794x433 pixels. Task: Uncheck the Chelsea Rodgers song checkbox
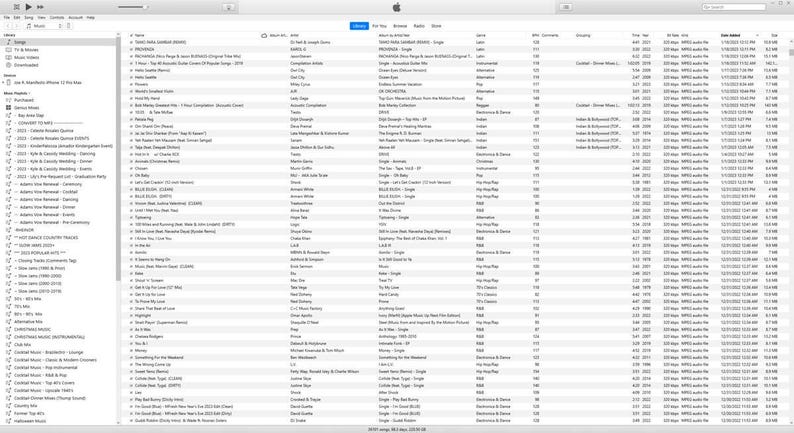coord(131,336)
